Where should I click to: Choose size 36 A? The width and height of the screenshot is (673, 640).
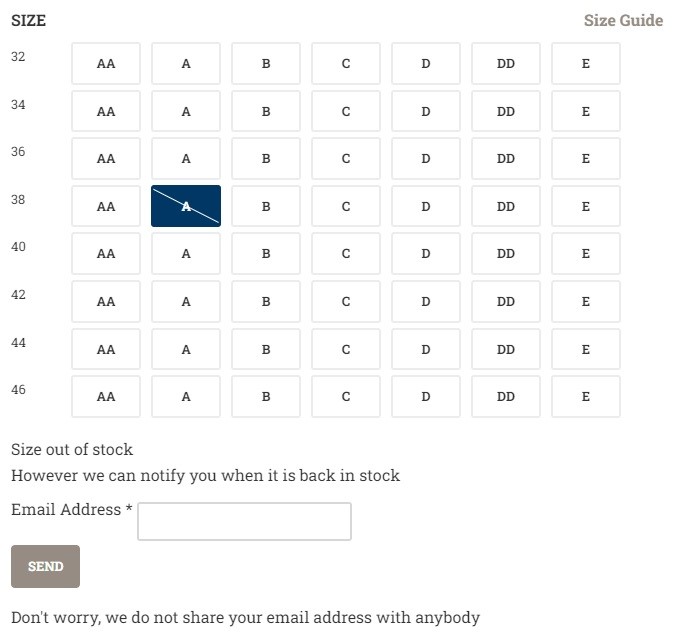coord(186,159)
